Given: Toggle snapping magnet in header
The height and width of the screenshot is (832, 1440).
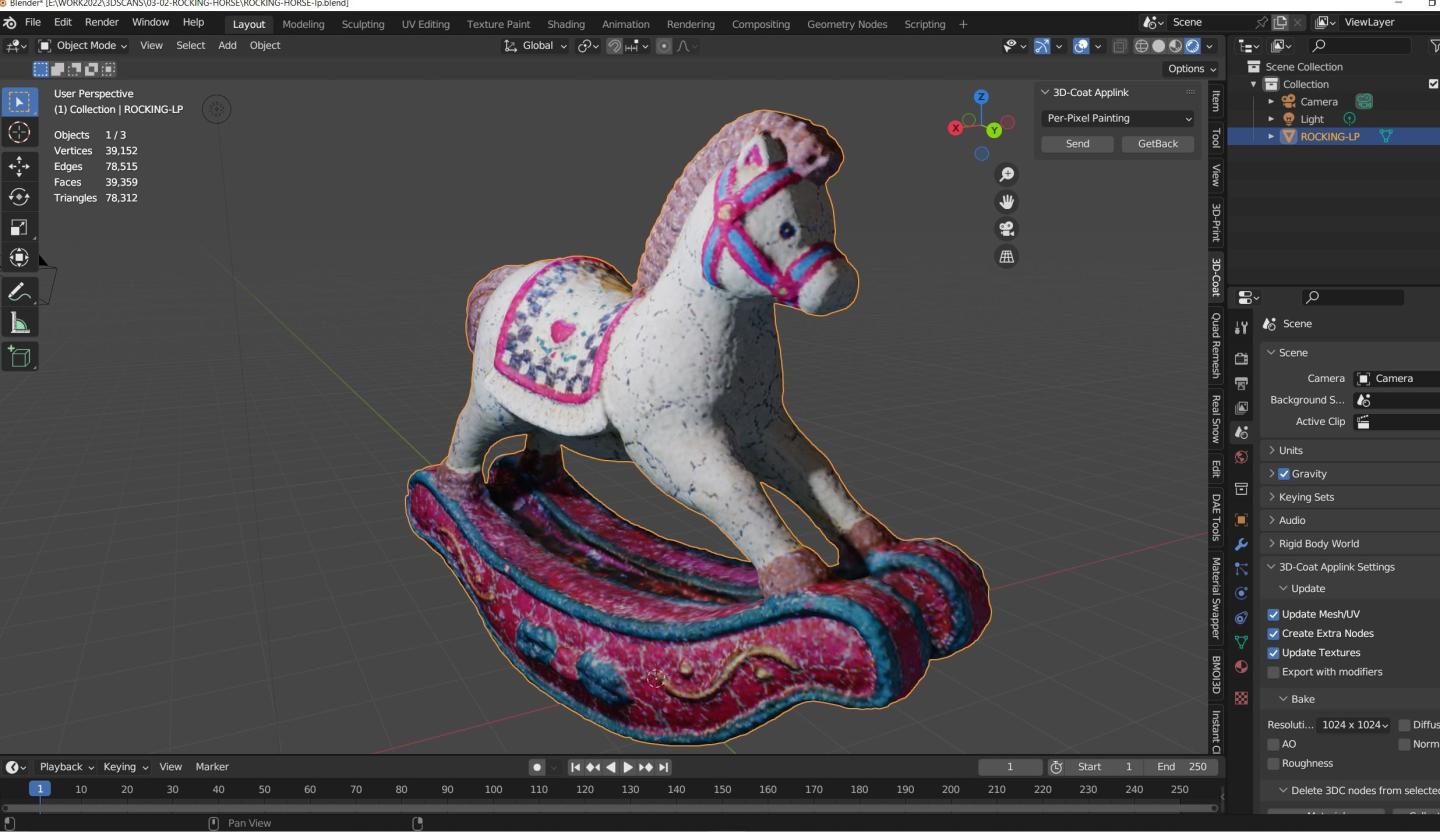Looking at the screenshot, I should [615, 46].
